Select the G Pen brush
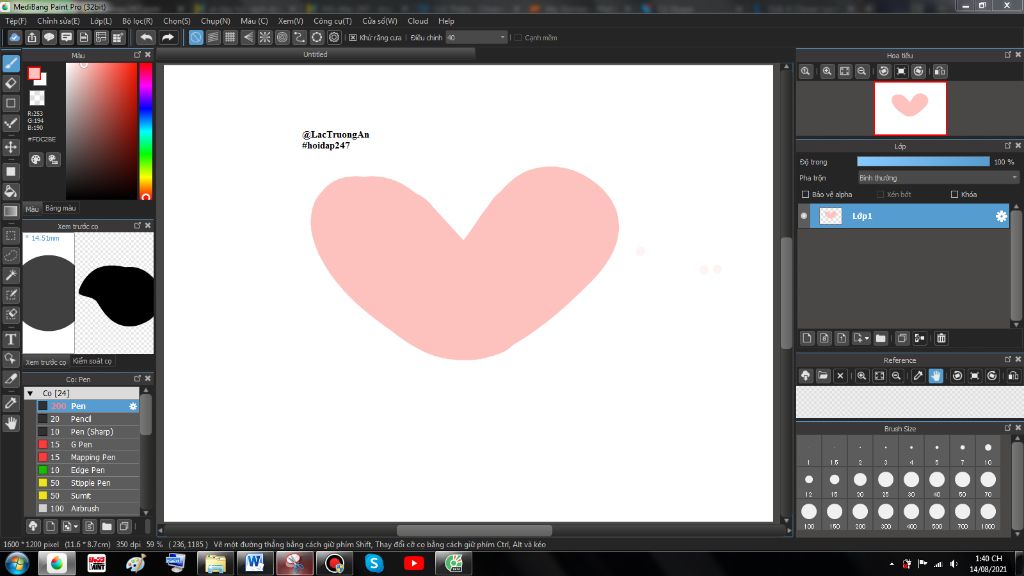Viewport: 1024px width, 576px height. click(x=88, y=445)
